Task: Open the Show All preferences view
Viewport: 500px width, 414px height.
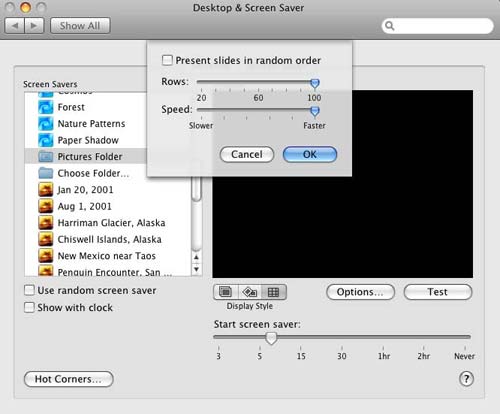Action: (80, 26)
